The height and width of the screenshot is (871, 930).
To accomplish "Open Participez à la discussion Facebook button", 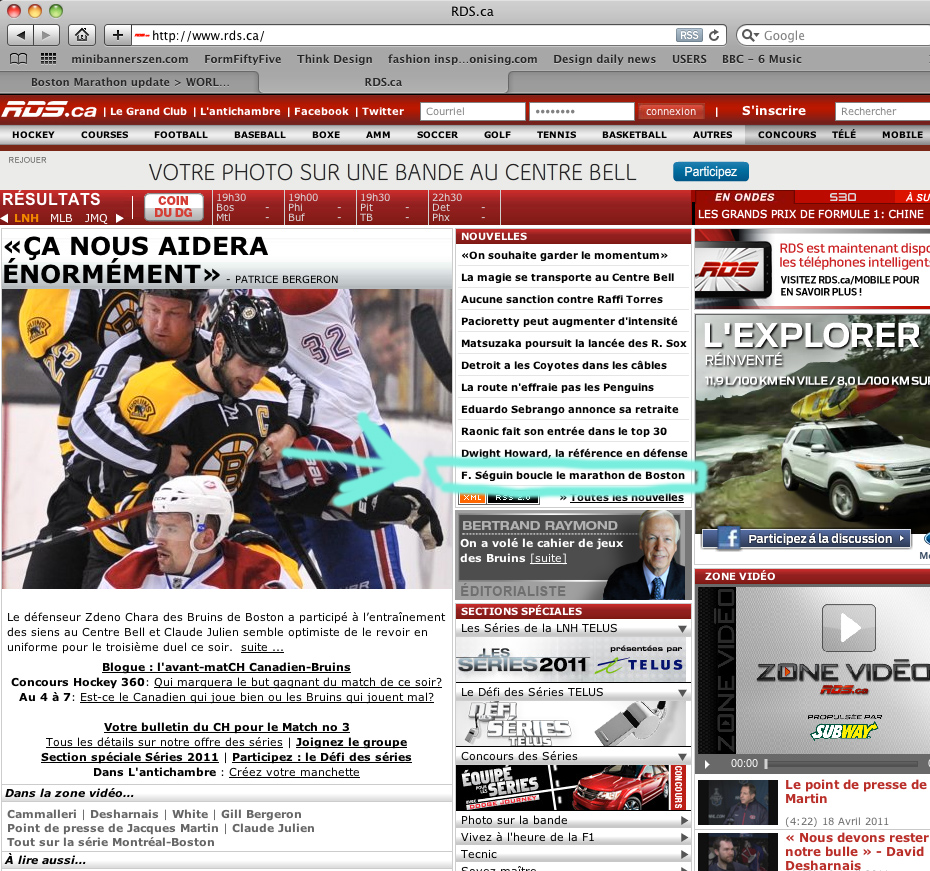I will point(807,538).
